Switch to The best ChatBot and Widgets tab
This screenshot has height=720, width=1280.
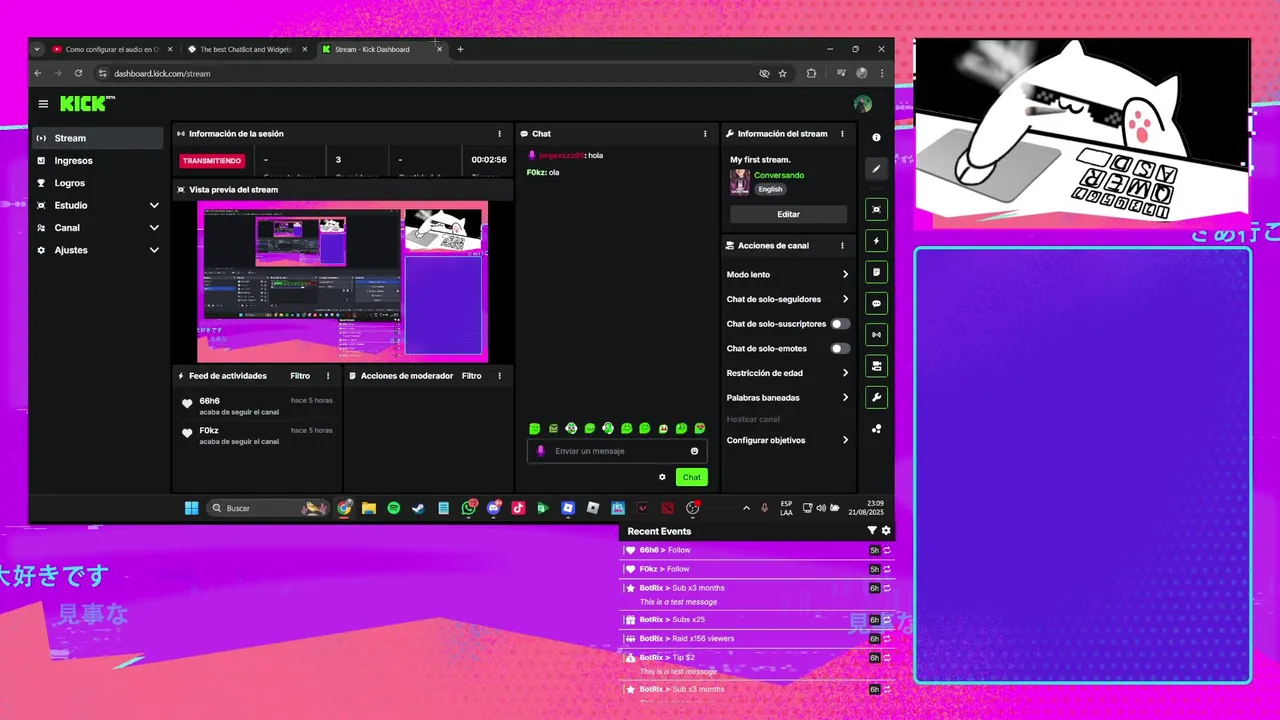click(248, 49)
